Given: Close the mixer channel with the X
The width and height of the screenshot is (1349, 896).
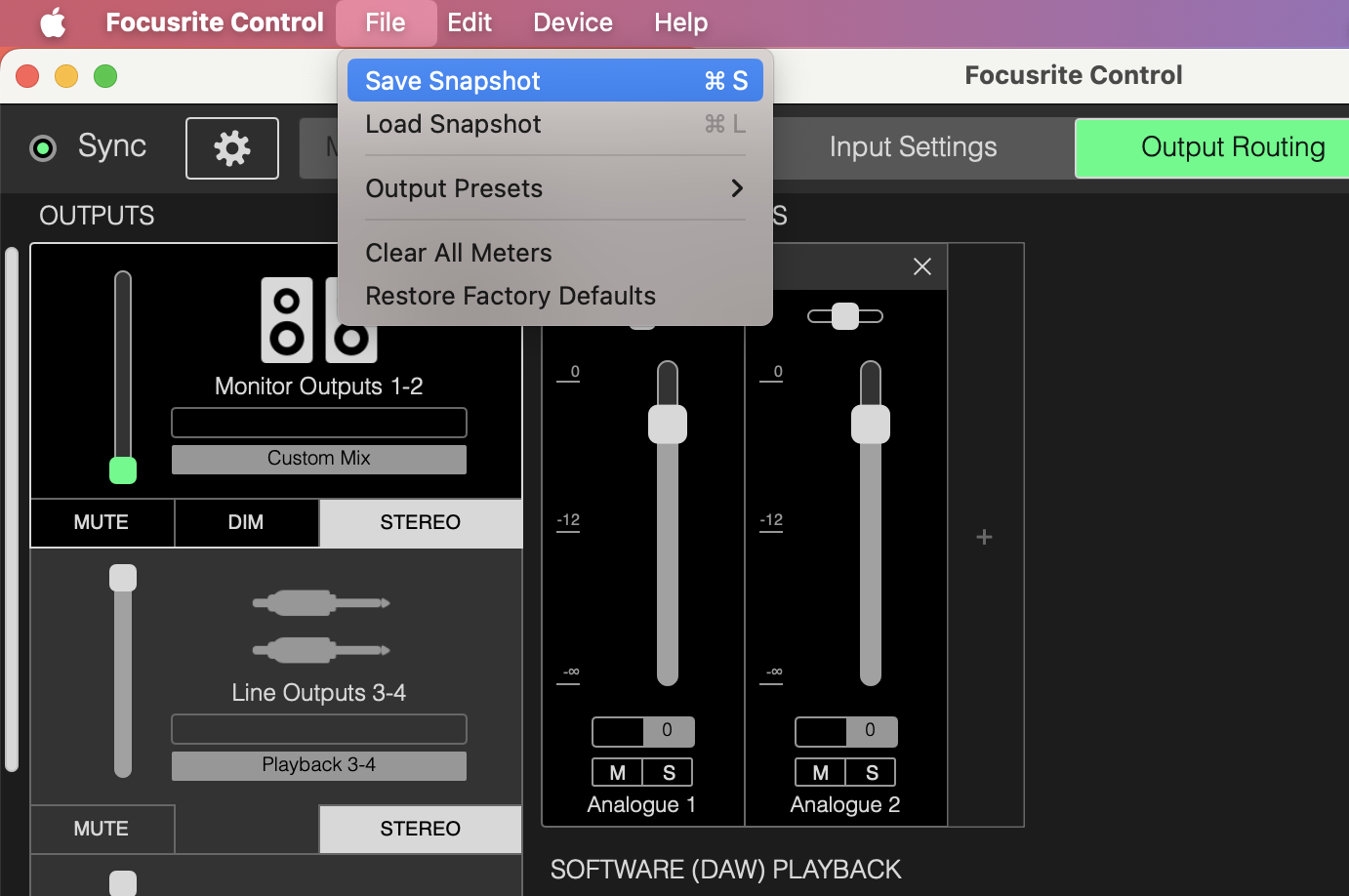Looking at the screenshot, I should 922,266.
